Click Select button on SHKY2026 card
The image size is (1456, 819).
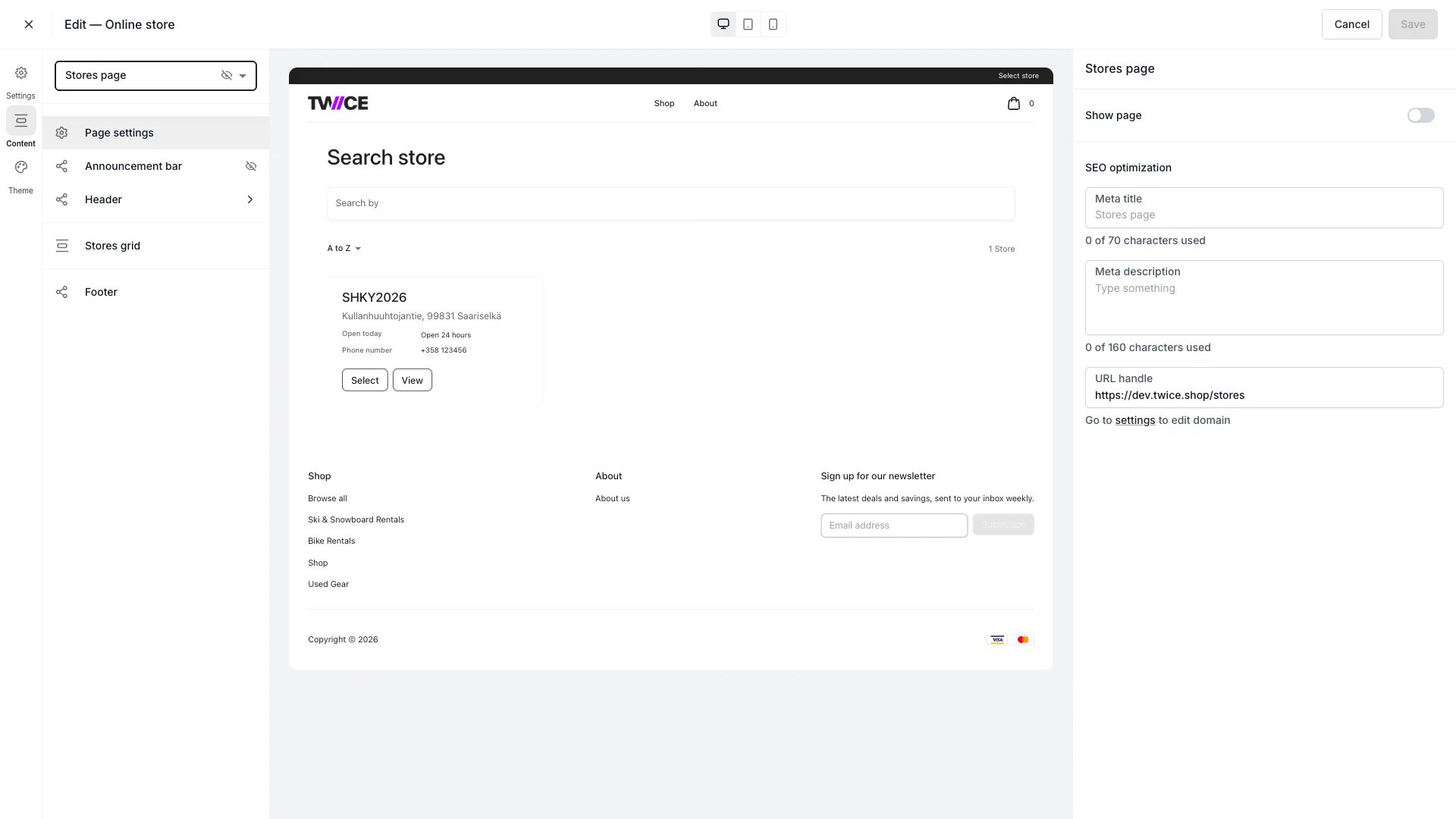click(x=365, y=380)
